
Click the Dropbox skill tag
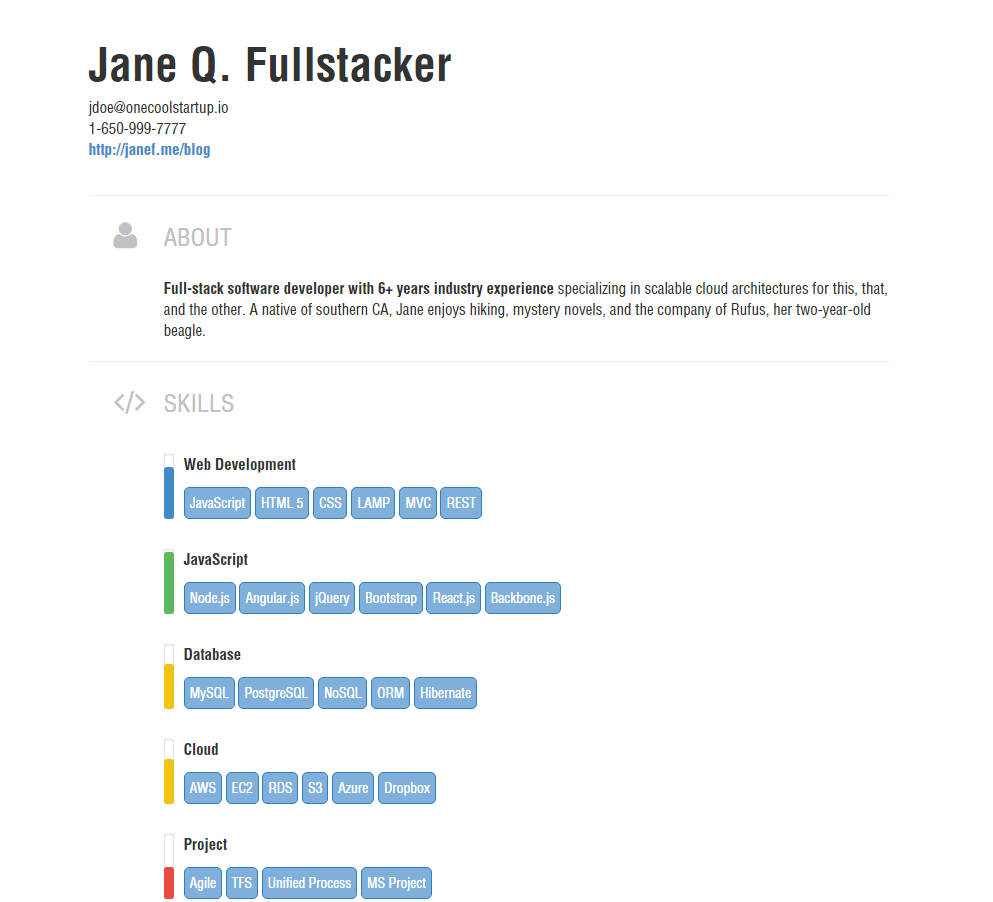click(407, 788)
